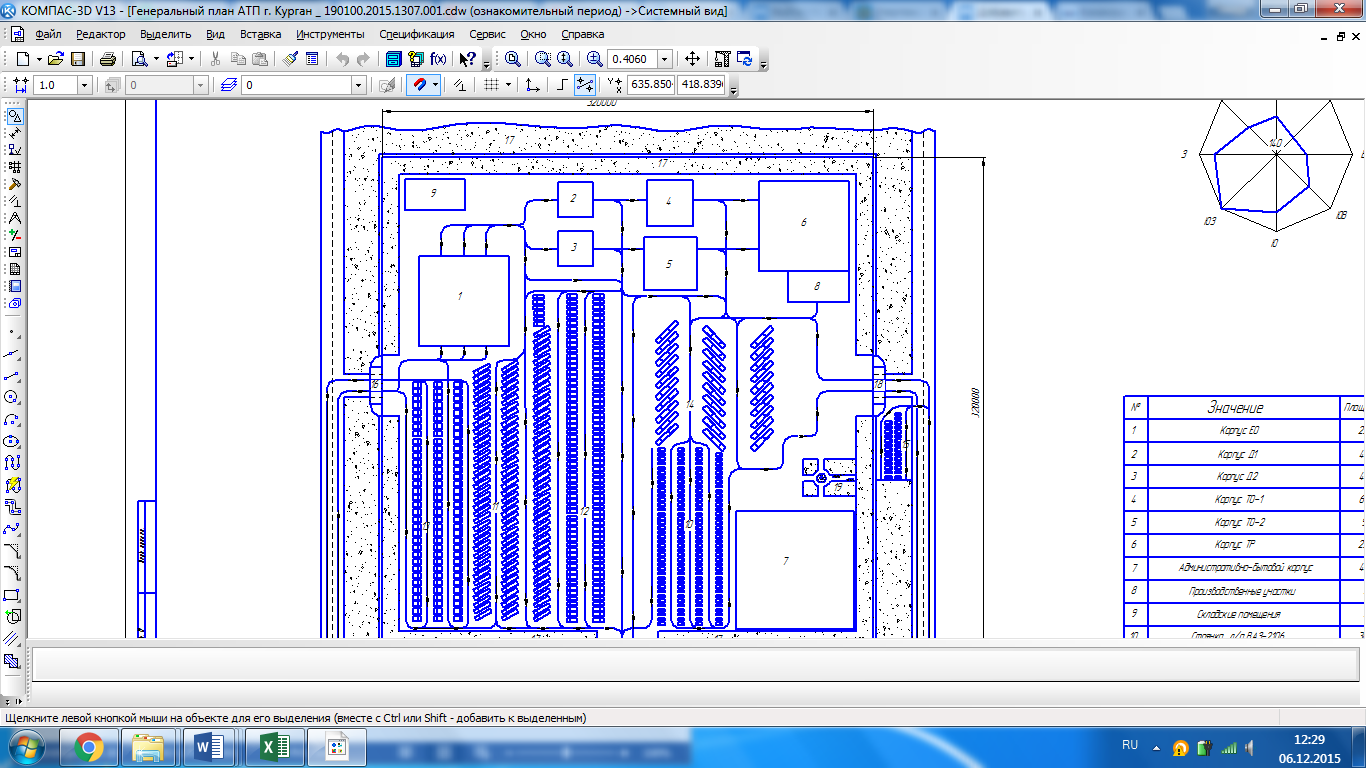Click the RU language indicator in tray
Image resolution: width=1366 pixels, height=768 pixels.
click(x=1130, y=746)
